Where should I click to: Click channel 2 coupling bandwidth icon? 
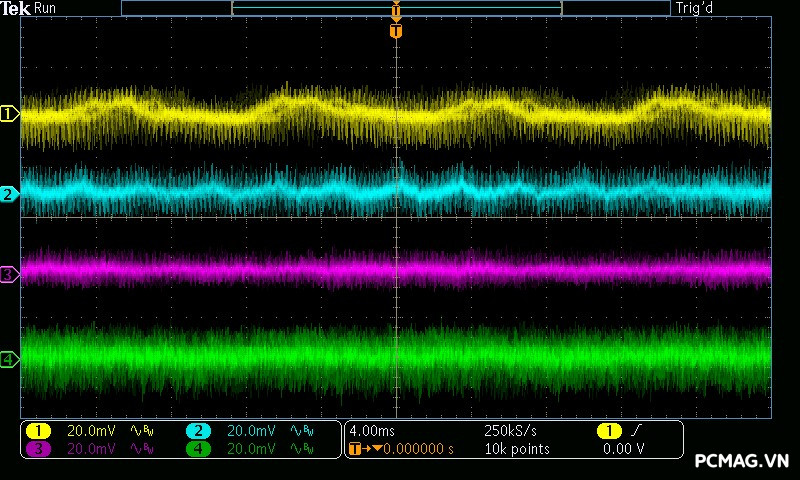pyautogui.click(x=301, y=431)
